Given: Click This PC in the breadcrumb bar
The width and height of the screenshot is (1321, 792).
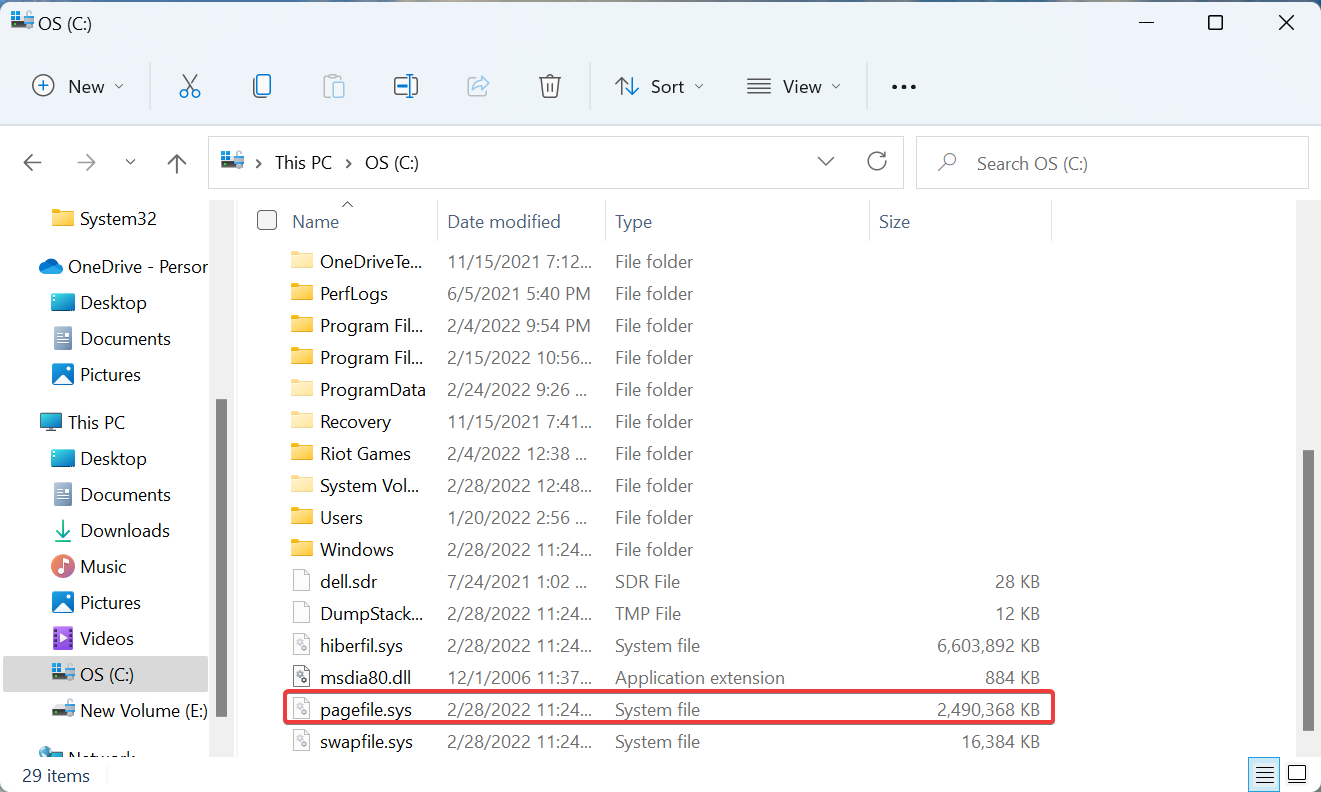Looking at the screenshot, I should (x=302, y=162).
